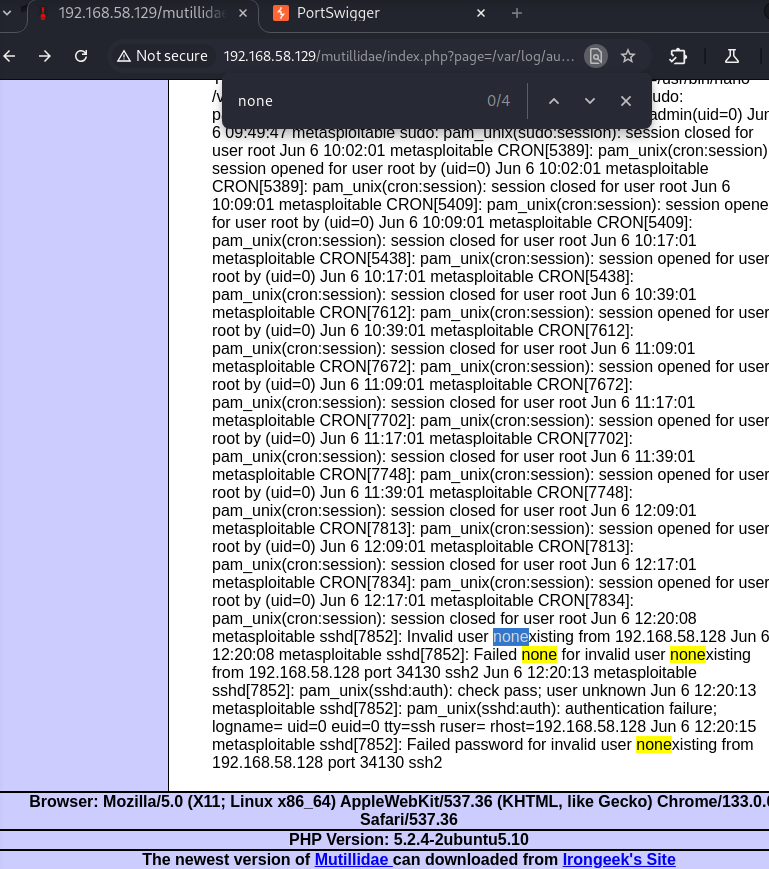Close the mutillidae tab
The height and width of the screenshot is (869, 769).
(x=241, y=13)
